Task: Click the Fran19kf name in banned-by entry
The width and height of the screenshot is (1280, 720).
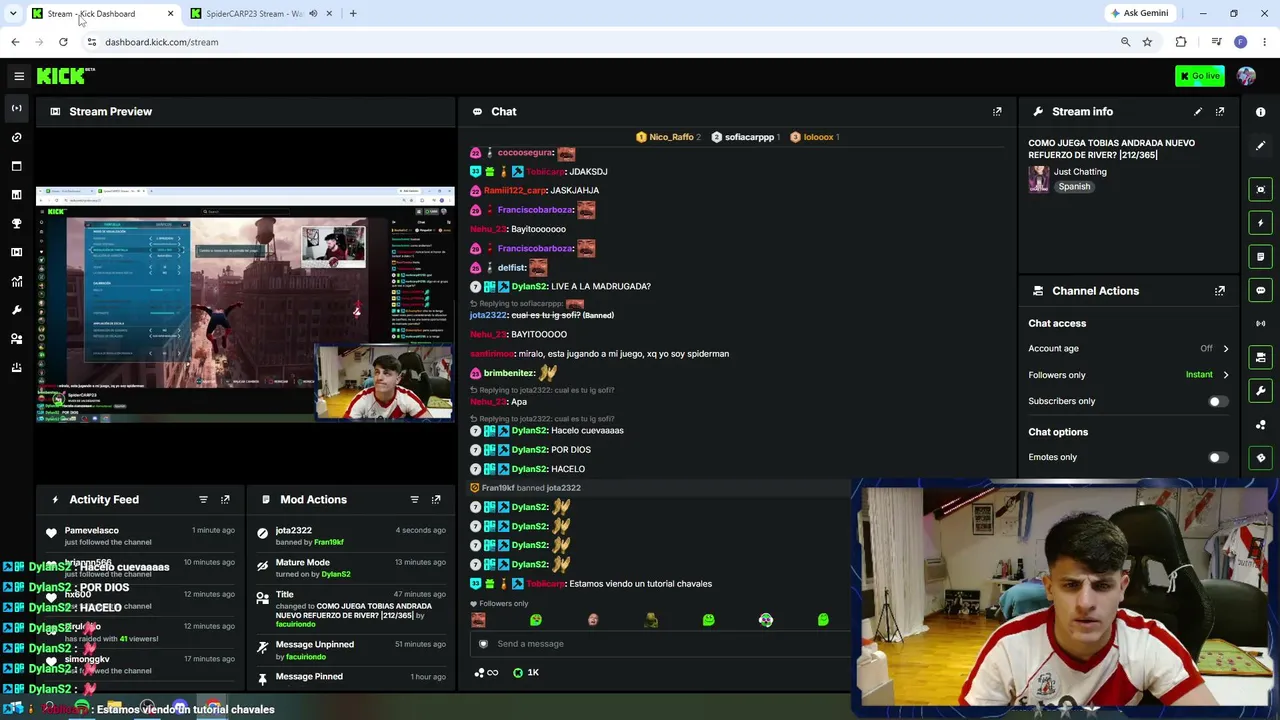Action: point(329,543)
